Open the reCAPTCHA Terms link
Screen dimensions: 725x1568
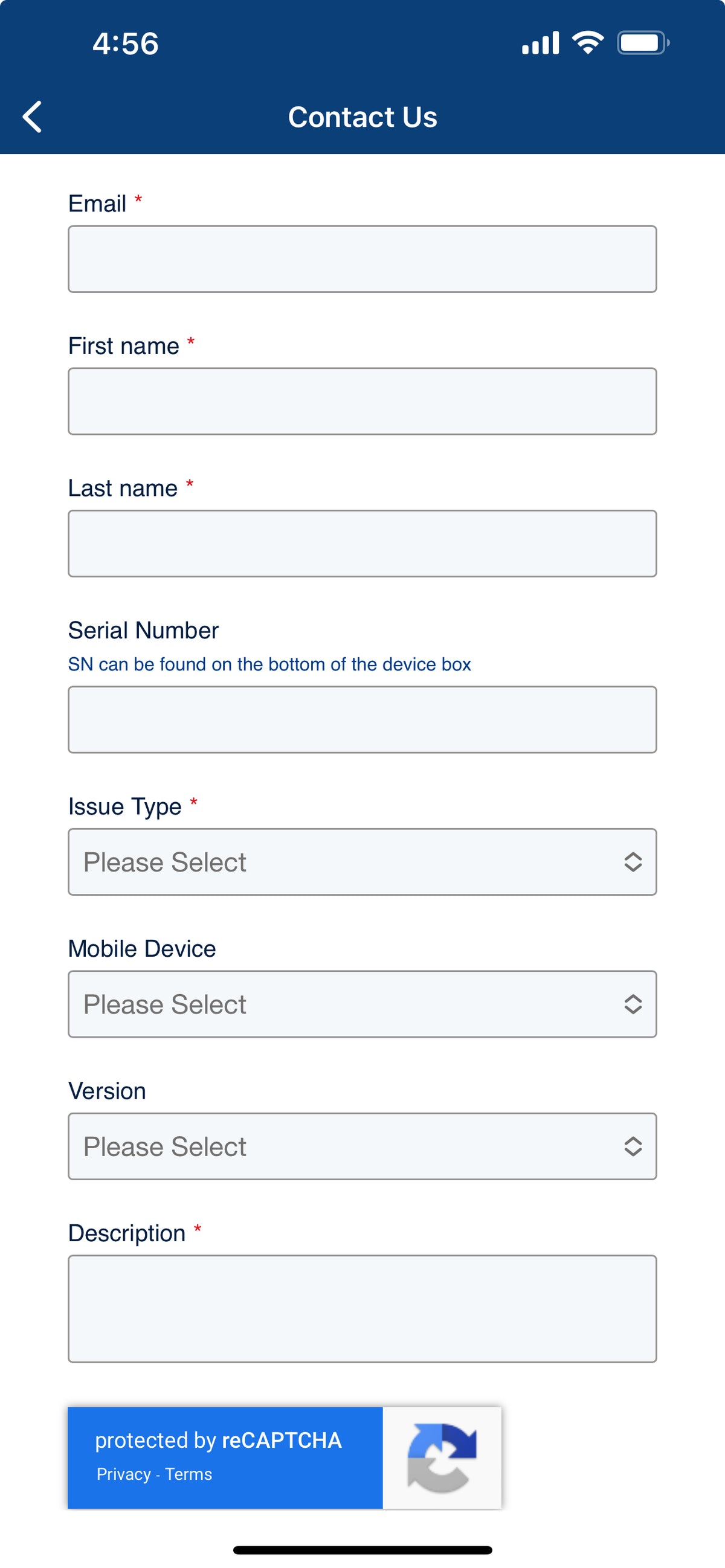[188, 1474]
